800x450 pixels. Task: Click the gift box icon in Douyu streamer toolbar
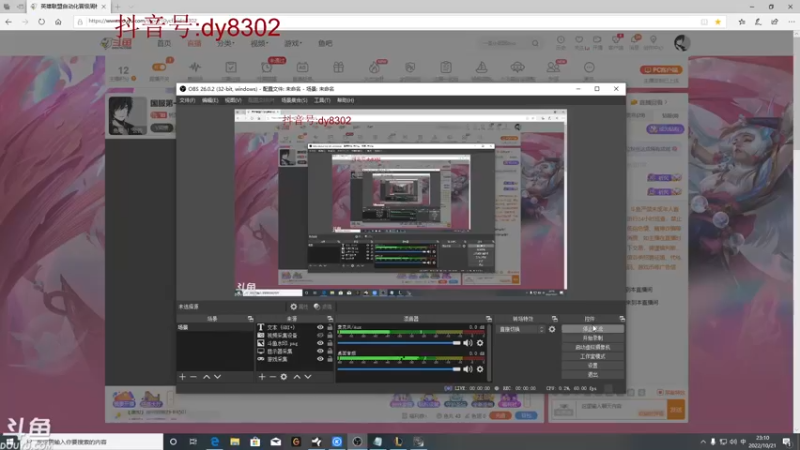(339, 67)
